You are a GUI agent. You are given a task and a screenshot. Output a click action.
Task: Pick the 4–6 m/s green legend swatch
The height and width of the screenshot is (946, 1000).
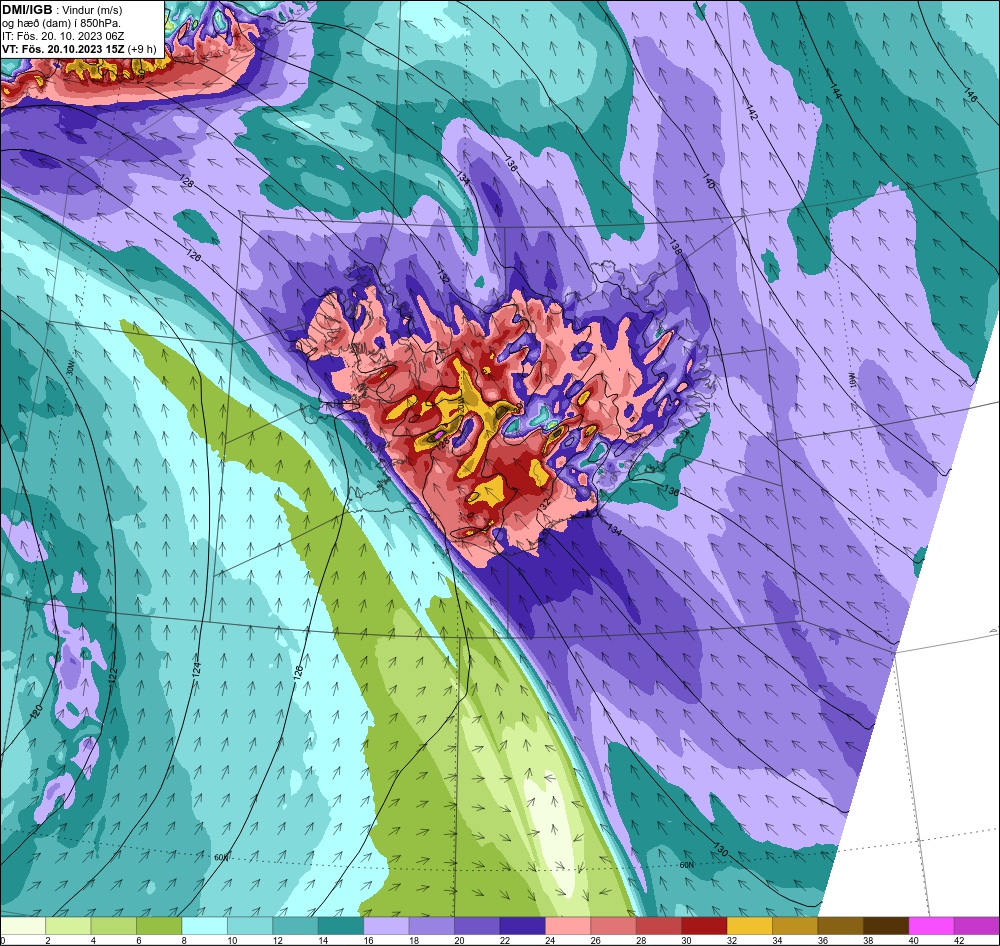(114, 926)
